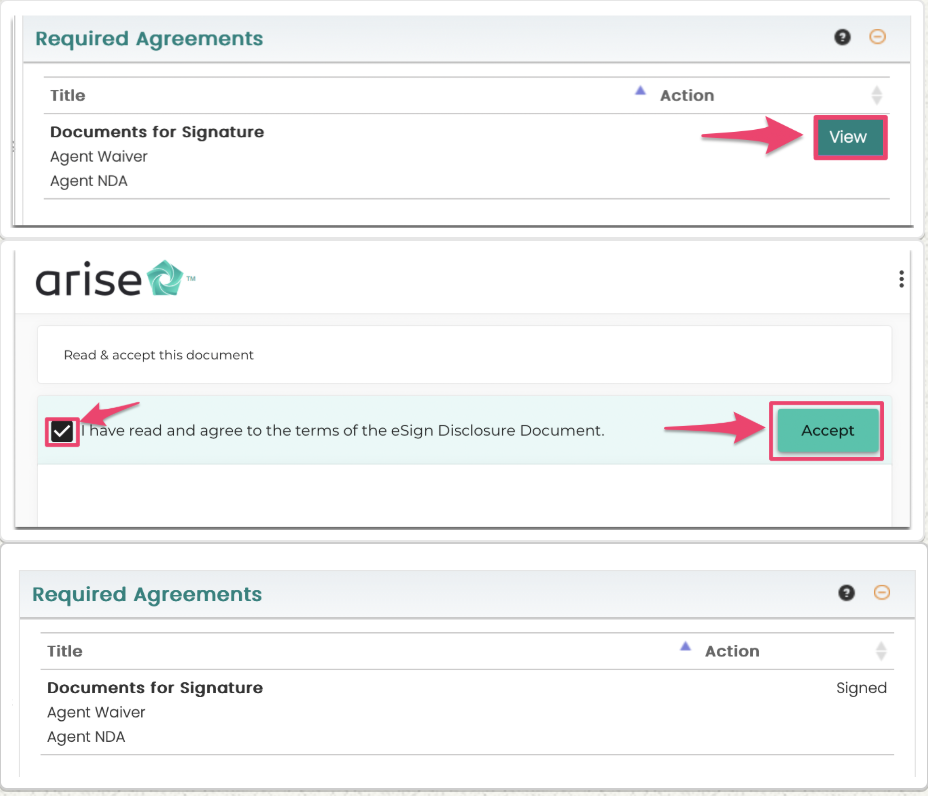Image resolution: width=928 pixels, height=796 pixels.
Task: Click Action sort arrows in the View-button panel
Action: click(877, 96)
